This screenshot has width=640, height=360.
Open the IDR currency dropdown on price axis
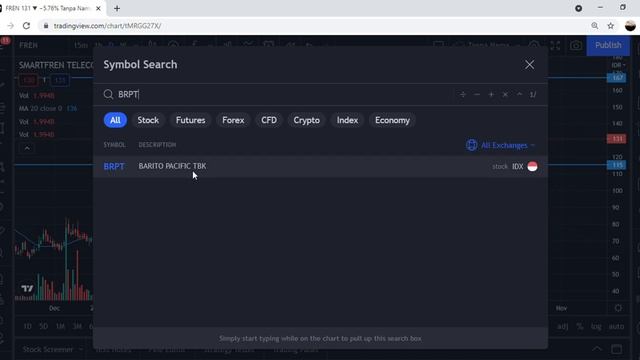pyautogui.click(x=618, y=65)
